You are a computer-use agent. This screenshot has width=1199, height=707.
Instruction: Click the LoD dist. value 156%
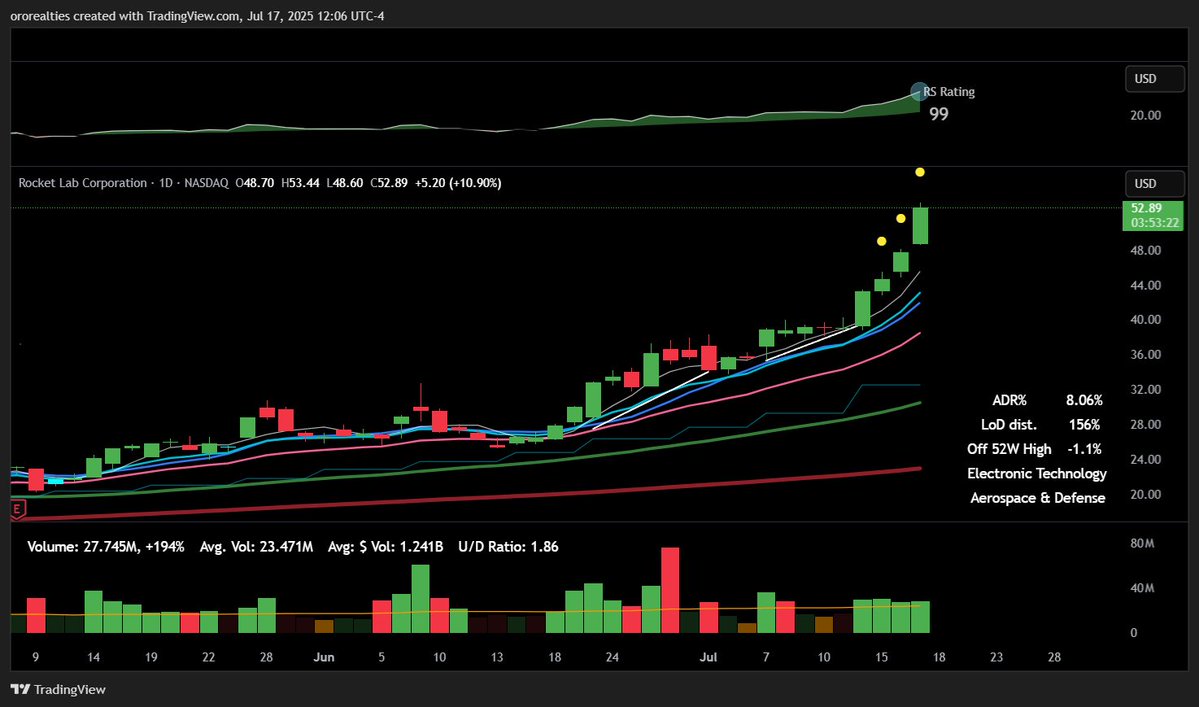[1084, 425]
